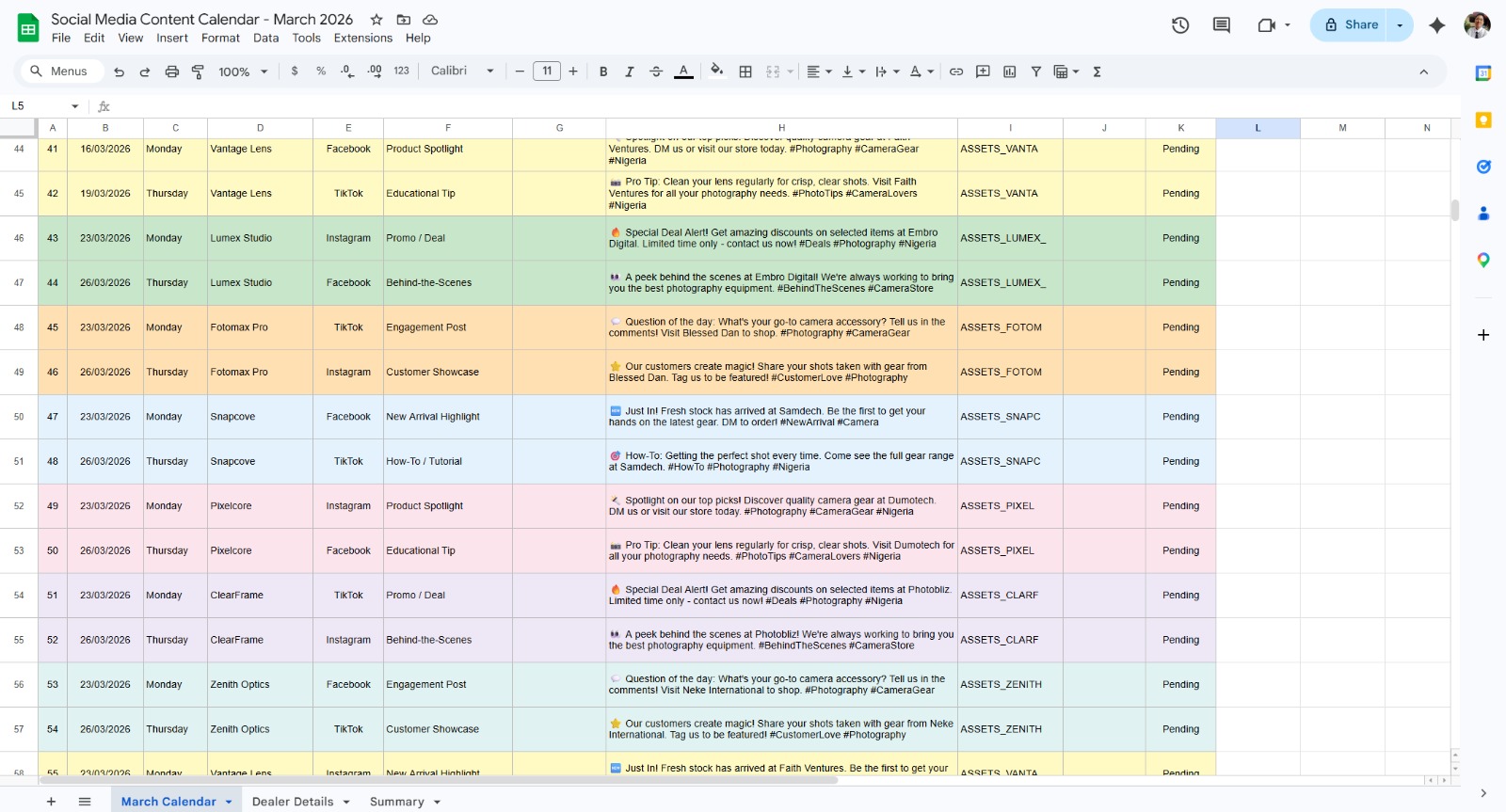Open zoom level dropdown
Screen dimensions: 1506x812
[243, 72]
